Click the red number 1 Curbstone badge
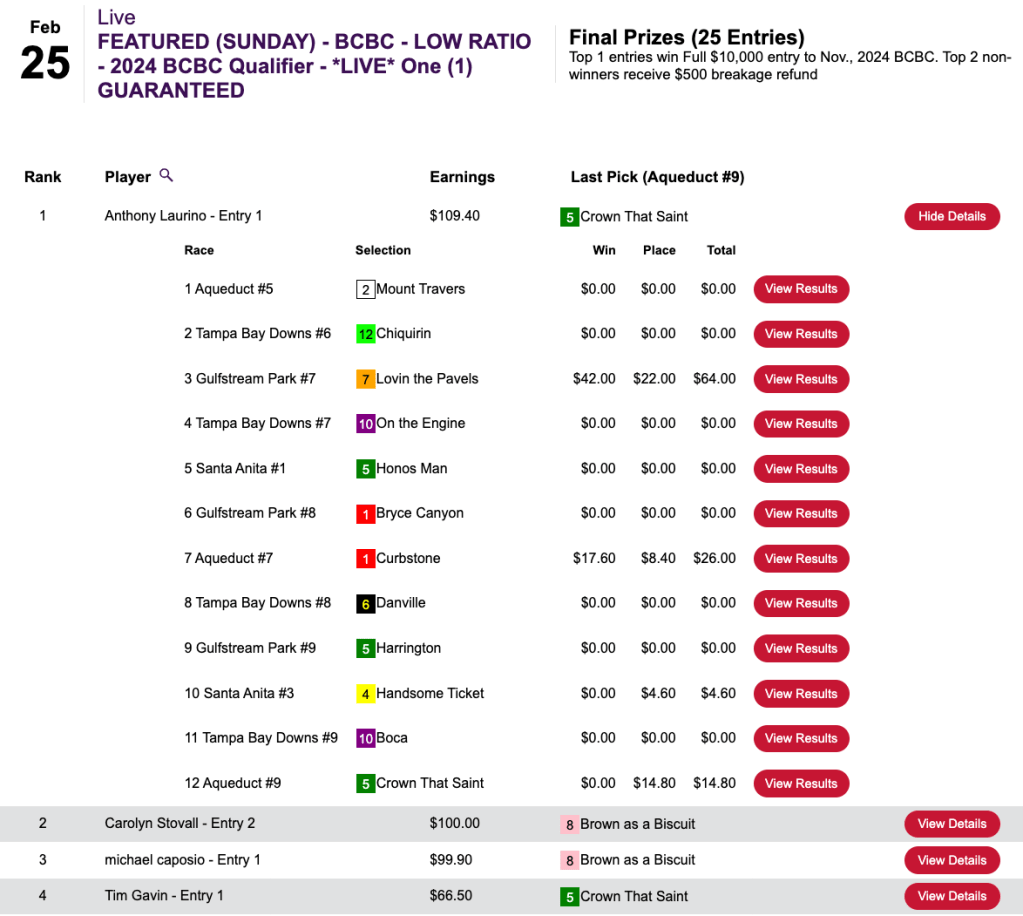The width and height of the screenshot is (1023, 916). click(x=365, y=558)
